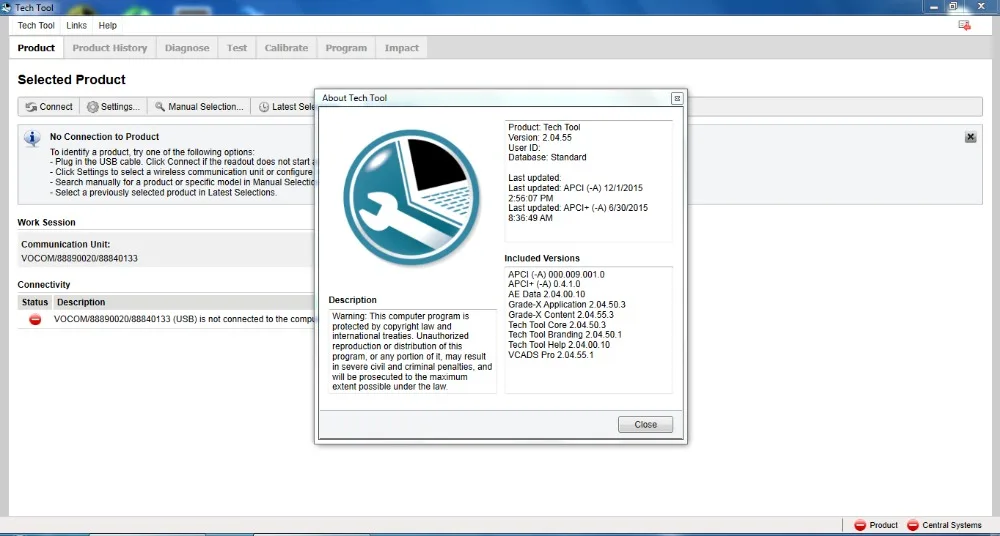Click the Tech Tool title bar icon
This screenshot has height=536, width=1000.
pyautogui.click(x=6, y=8)
